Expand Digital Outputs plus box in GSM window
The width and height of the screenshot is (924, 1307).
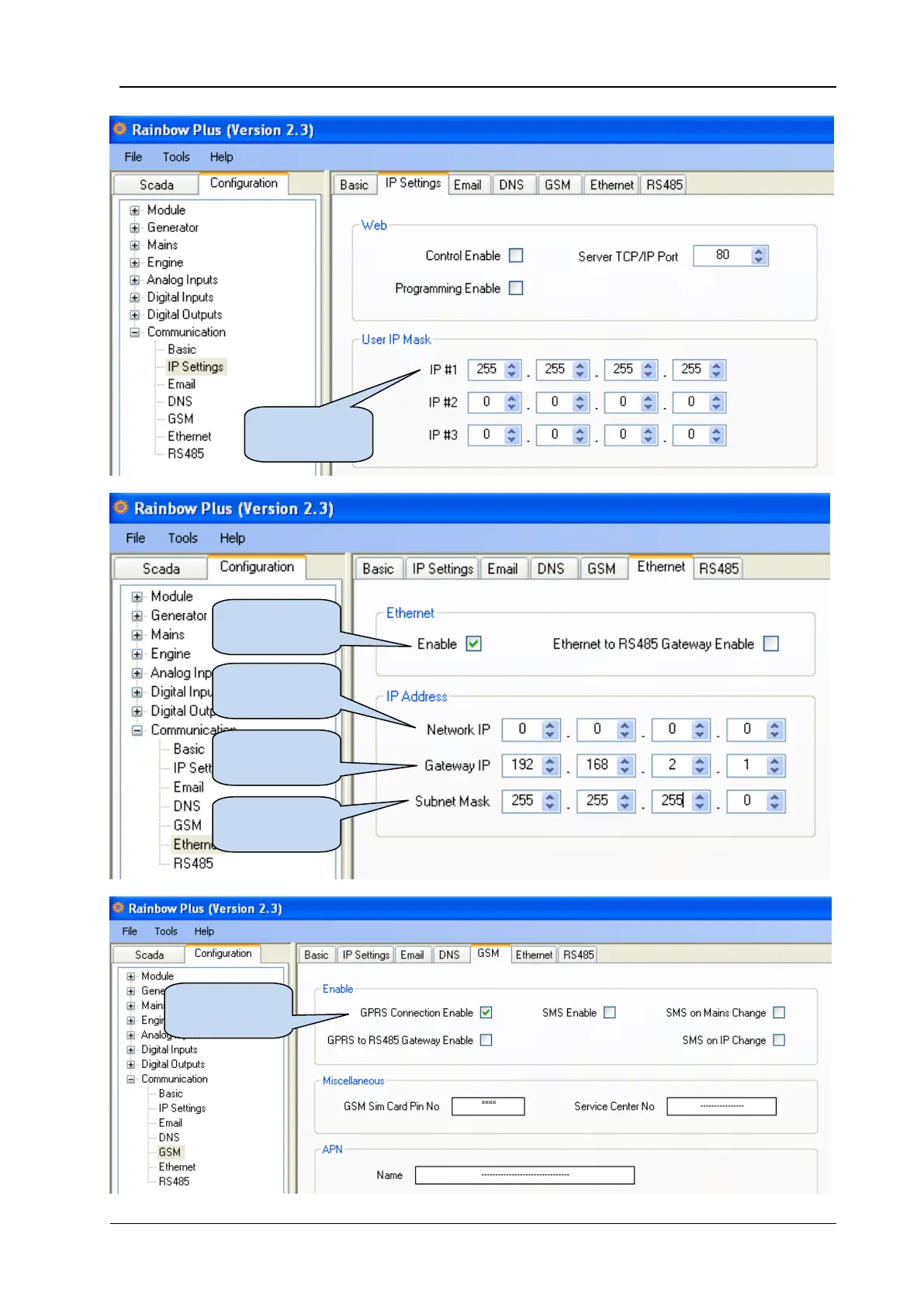coord(131,1065)
